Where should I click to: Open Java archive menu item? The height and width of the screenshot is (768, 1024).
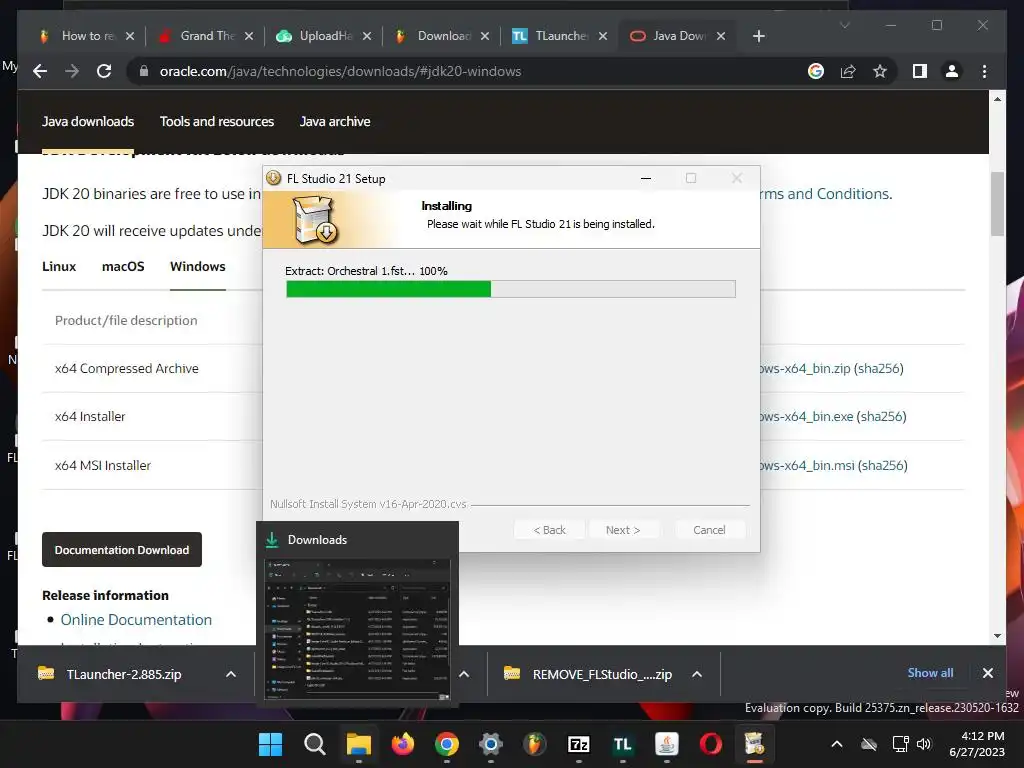(335, 121)
